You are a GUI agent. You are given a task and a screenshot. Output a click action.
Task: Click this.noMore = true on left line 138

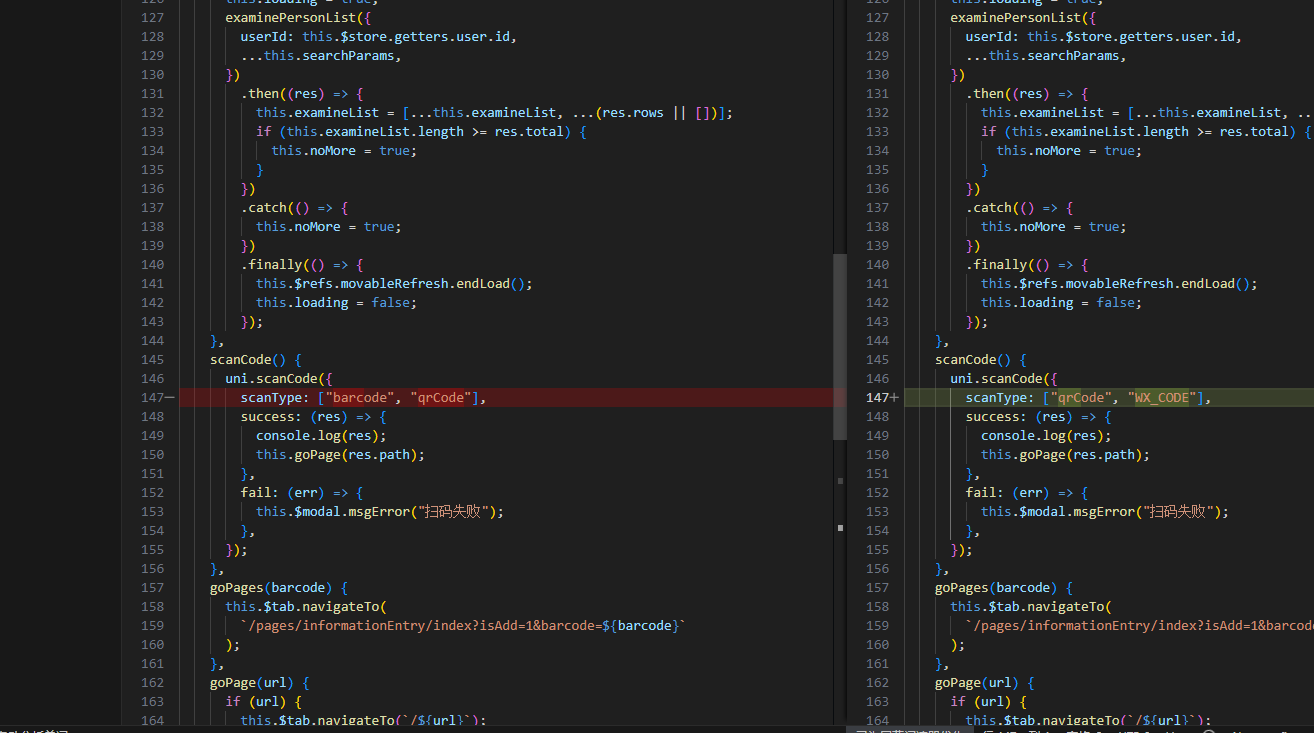click(x=329, y=227)
